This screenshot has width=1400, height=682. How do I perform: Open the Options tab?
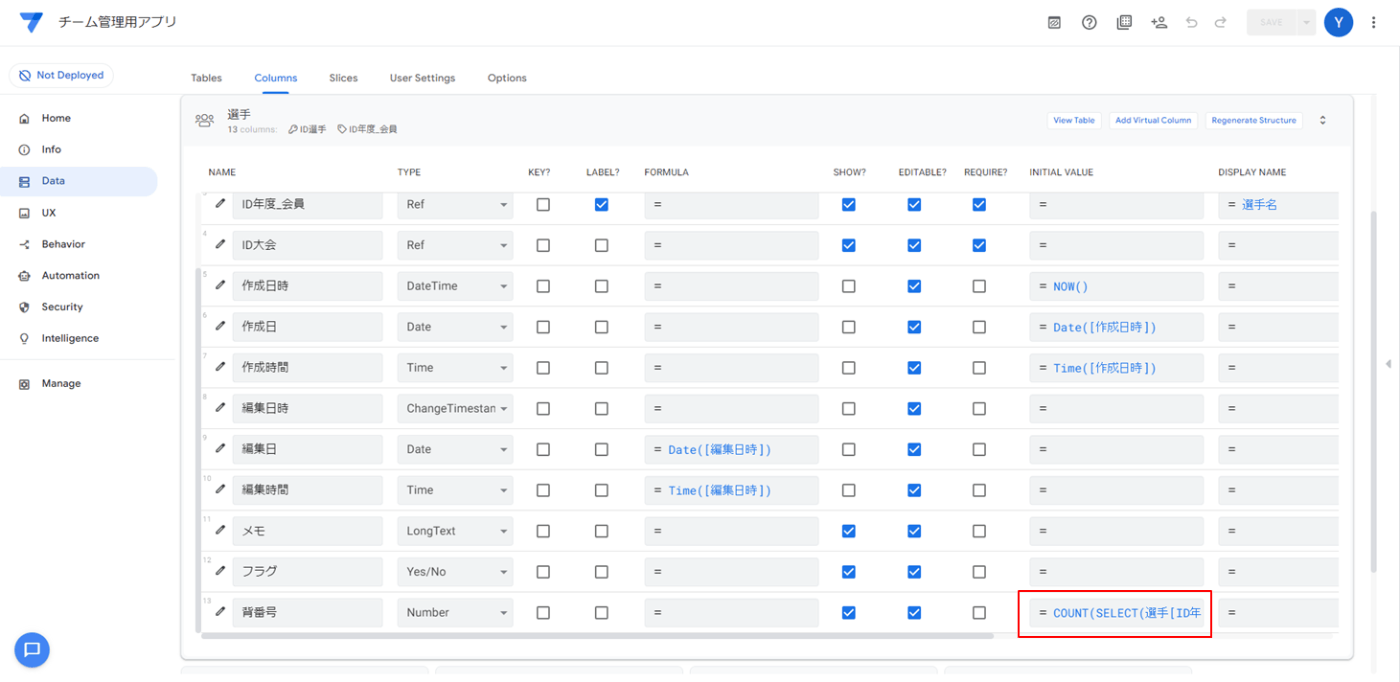click(507, 78)
